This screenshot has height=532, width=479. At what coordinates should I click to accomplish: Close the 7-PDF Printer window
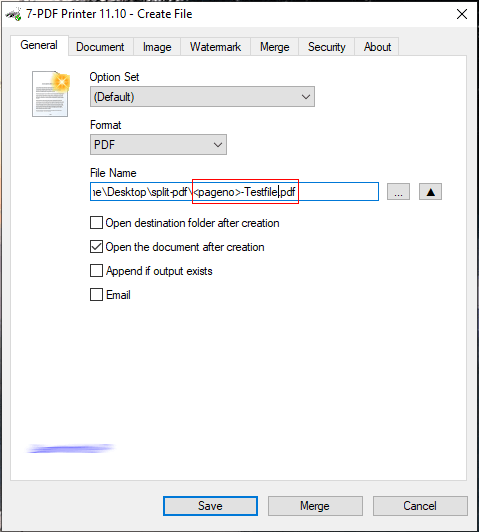click(462, 14)
